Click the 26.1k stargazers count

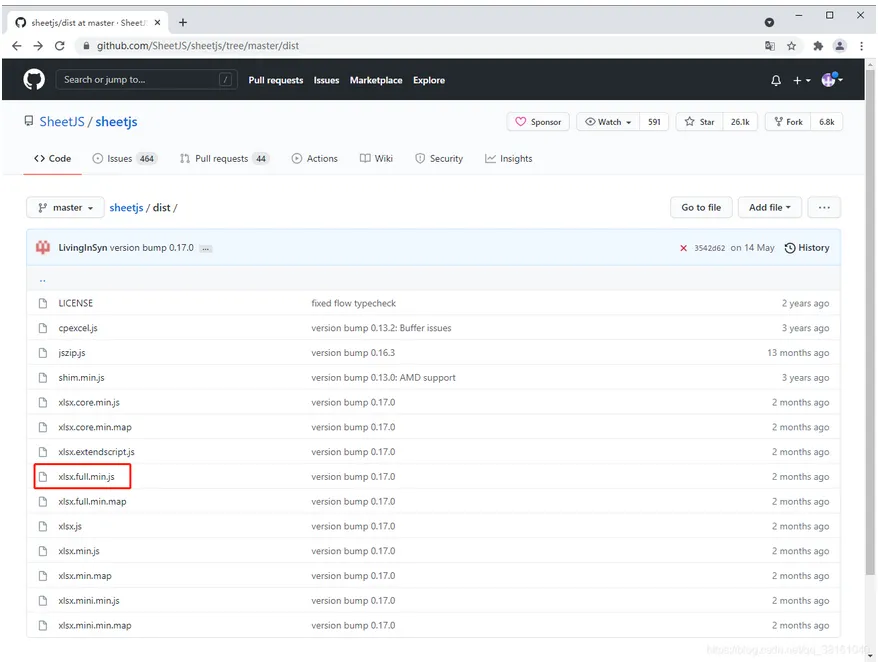pyautogui.click(x=740, y=122)
